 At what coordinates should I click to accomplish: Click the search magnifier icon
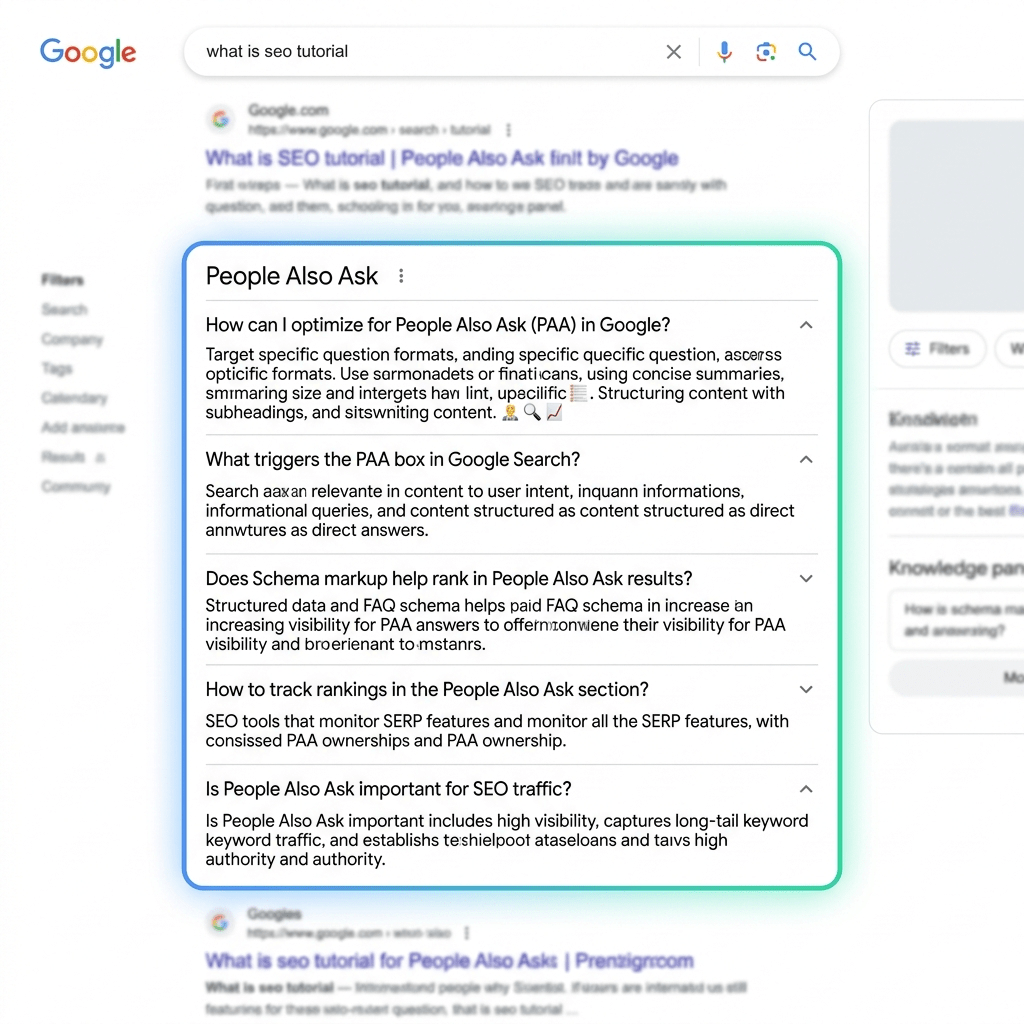[x=807, y=51]
